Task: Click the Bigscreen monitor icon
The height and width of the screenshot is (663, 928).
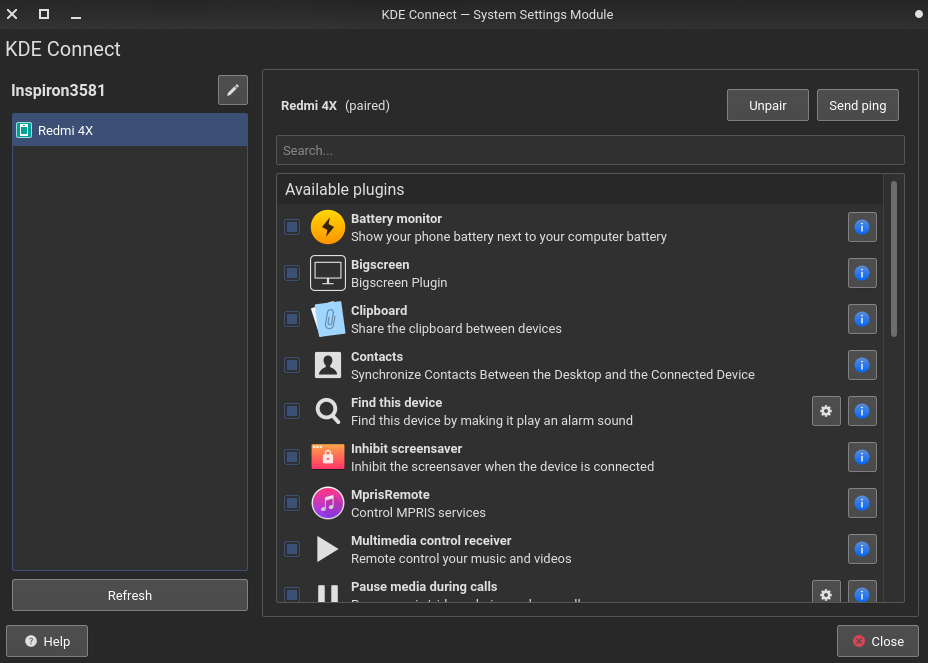Action: 328,273
